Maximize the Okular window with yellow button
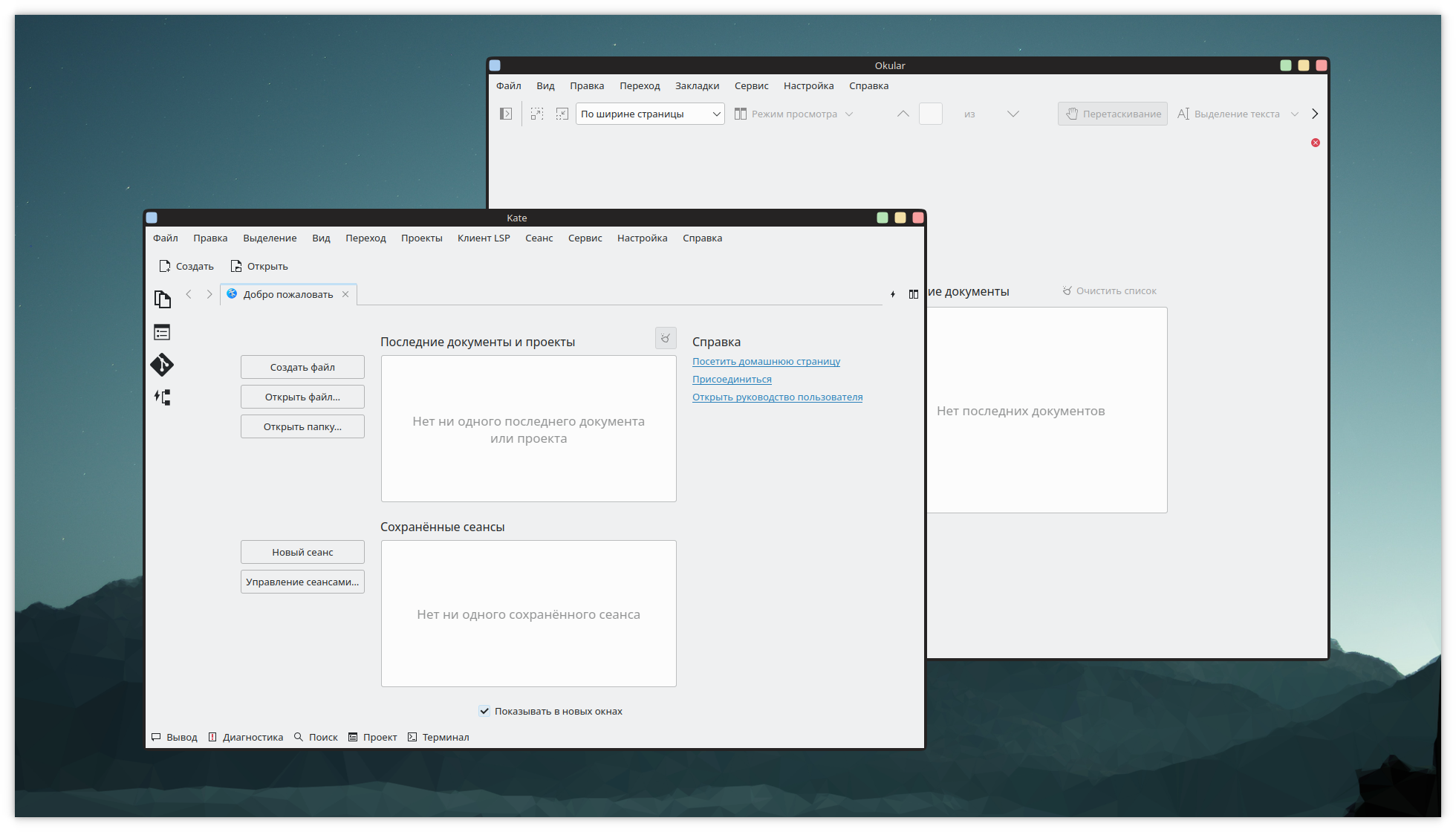This screenshot has height=832, width=1456. click(x=1304, y=65)
